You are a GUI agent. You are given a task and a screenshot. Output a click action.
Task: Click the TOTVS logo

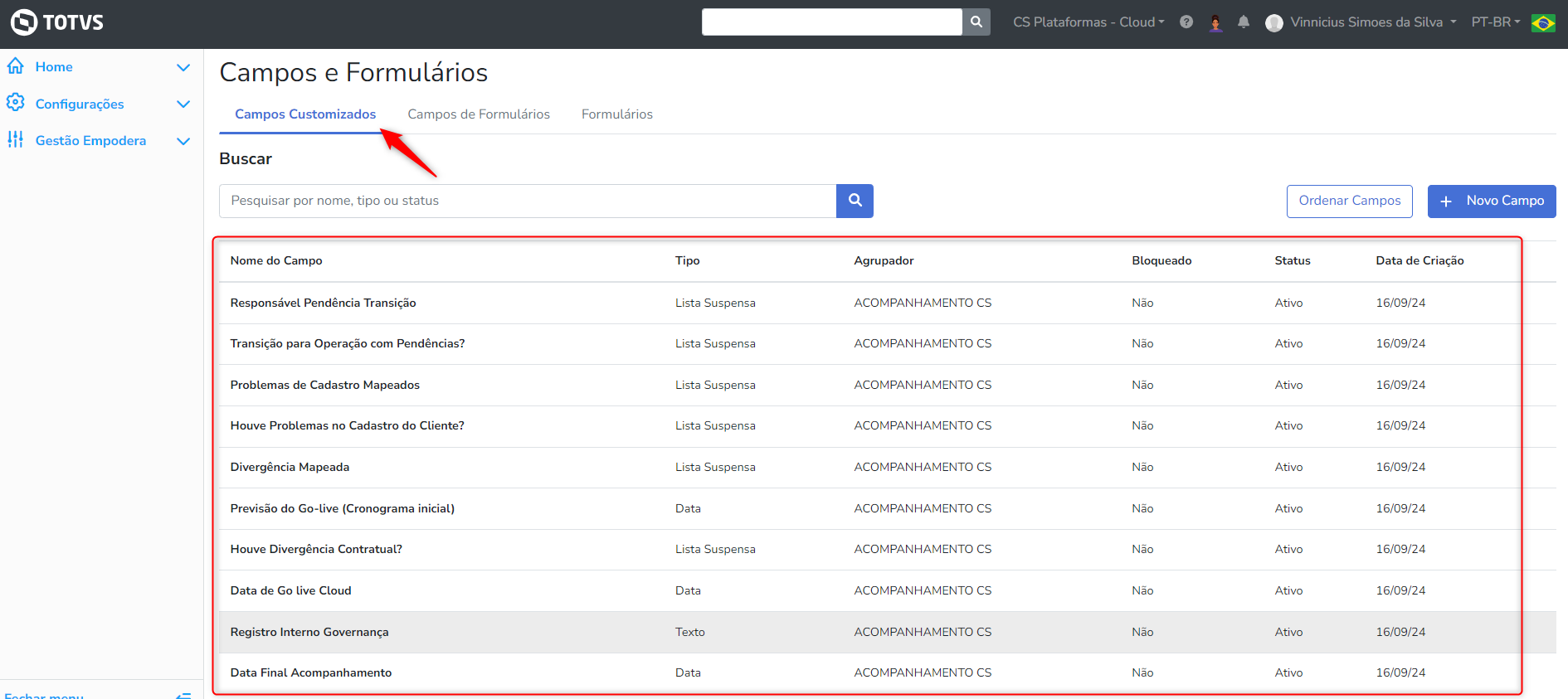point(57,22)
